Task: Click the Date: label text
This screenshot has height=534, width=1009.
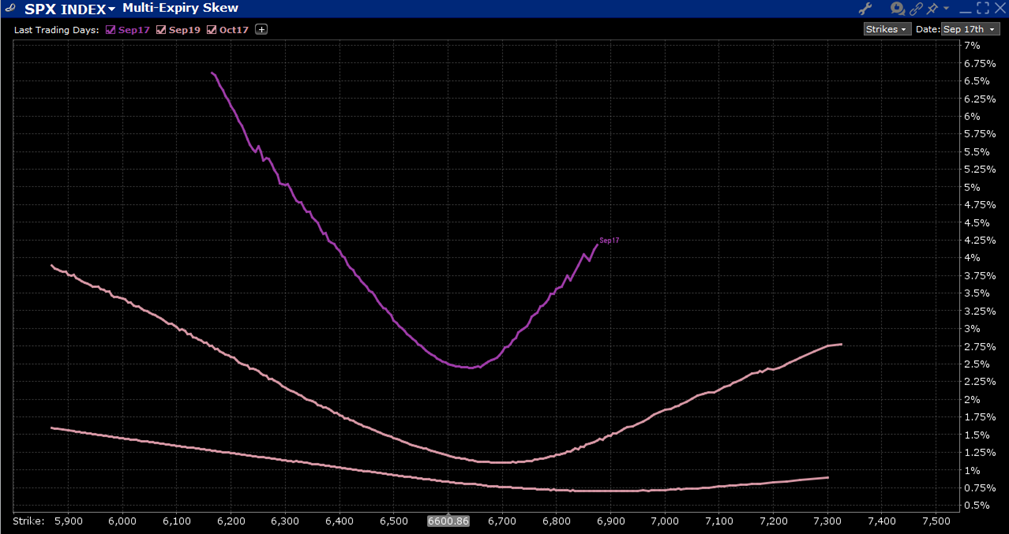Action: coord(928,29)
